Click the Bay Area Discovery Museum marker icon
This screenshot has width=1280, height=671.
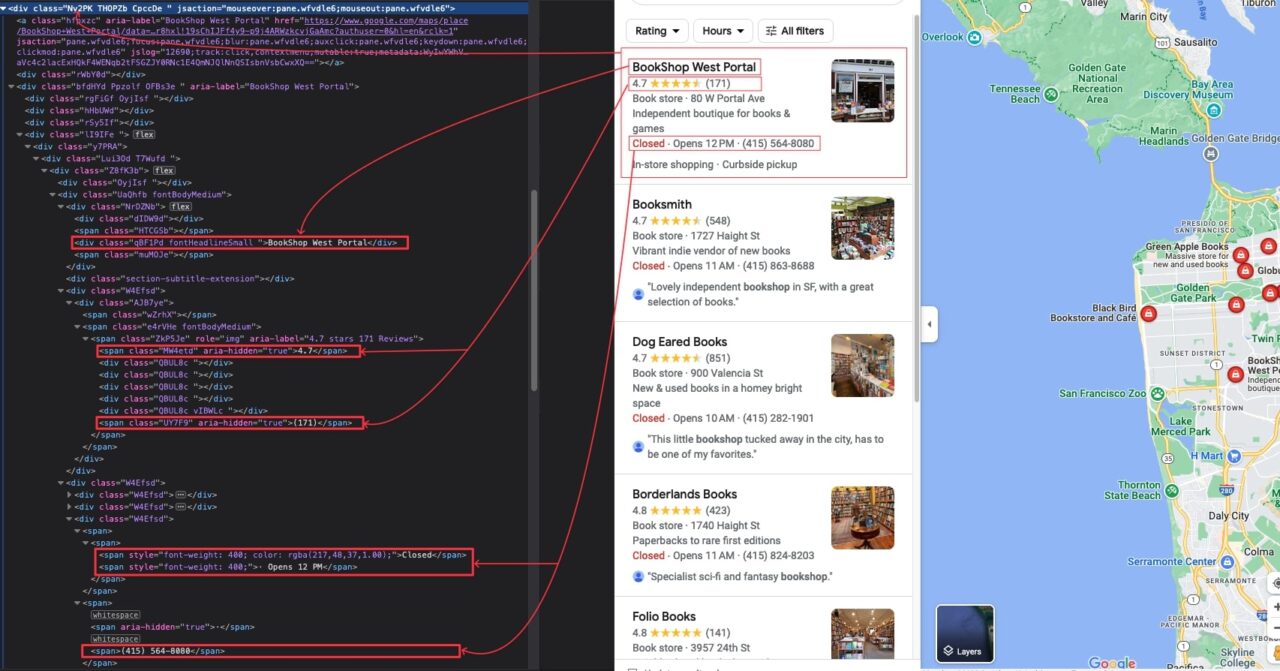pyautogui.click(x=1214, y=111)
